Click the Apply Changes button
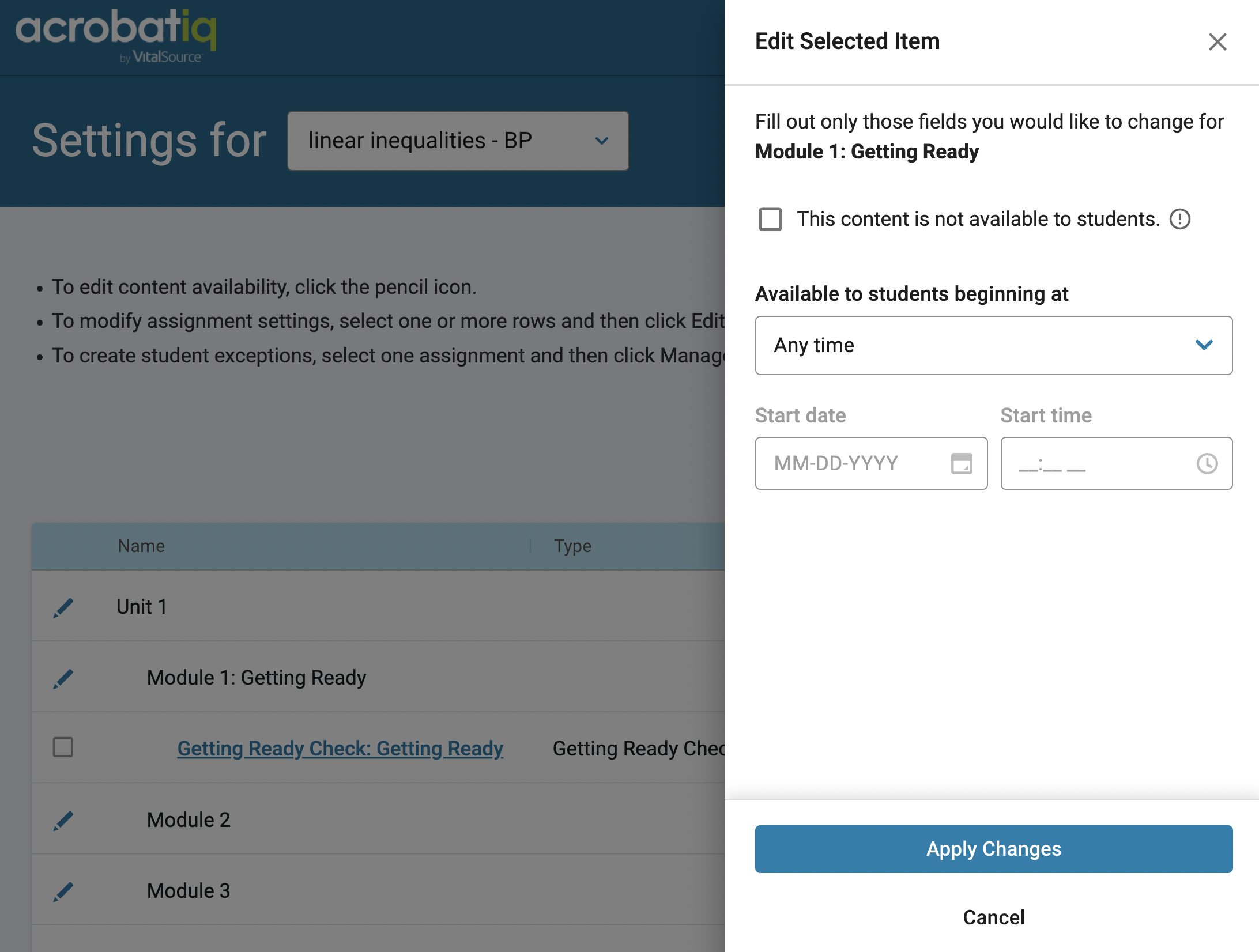 (x=993, y=849)
